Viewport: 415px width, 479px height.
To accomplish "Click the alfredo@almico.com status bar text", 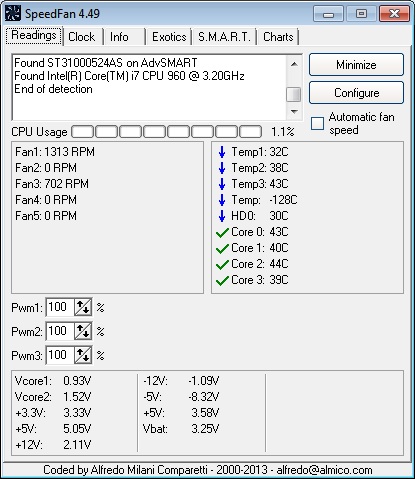I will pyautogui.click(x=324, y=470).
